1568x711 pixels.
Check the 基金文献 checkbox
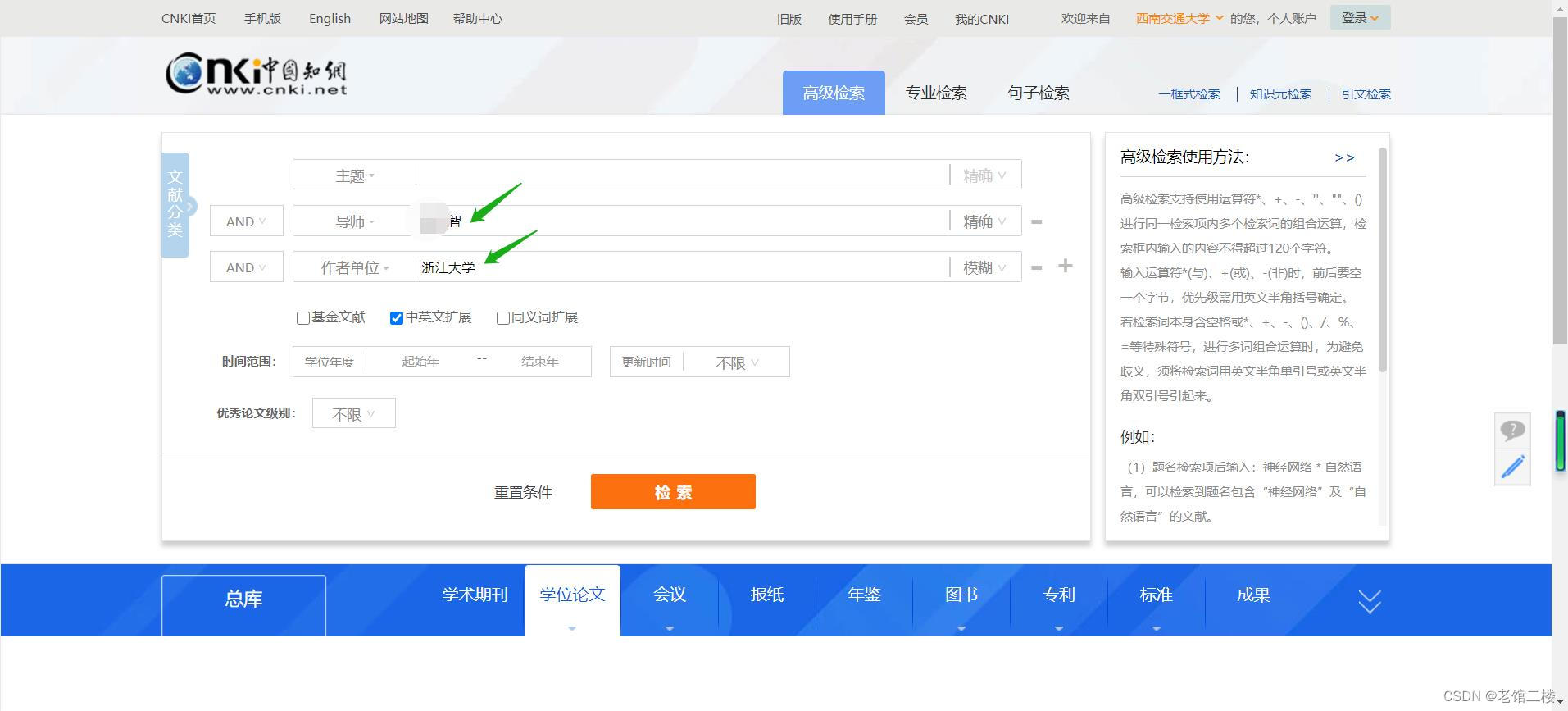pos(302,318)
